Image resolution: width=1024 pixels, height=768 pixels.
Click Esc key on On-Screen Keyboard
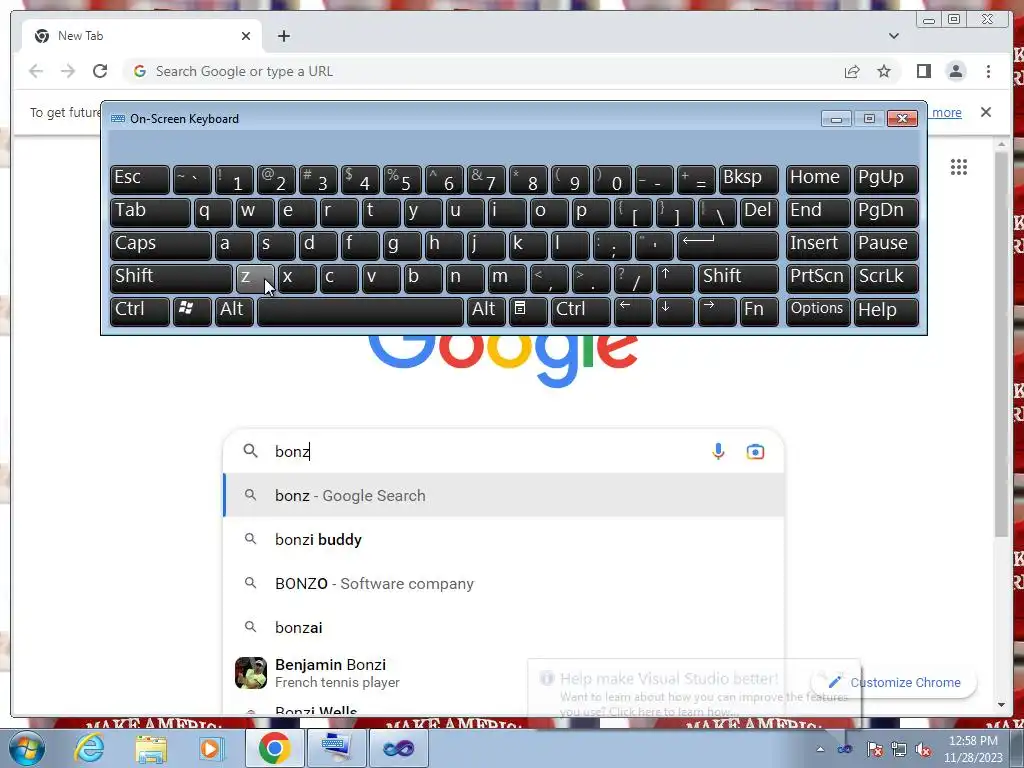pos(140,179)
